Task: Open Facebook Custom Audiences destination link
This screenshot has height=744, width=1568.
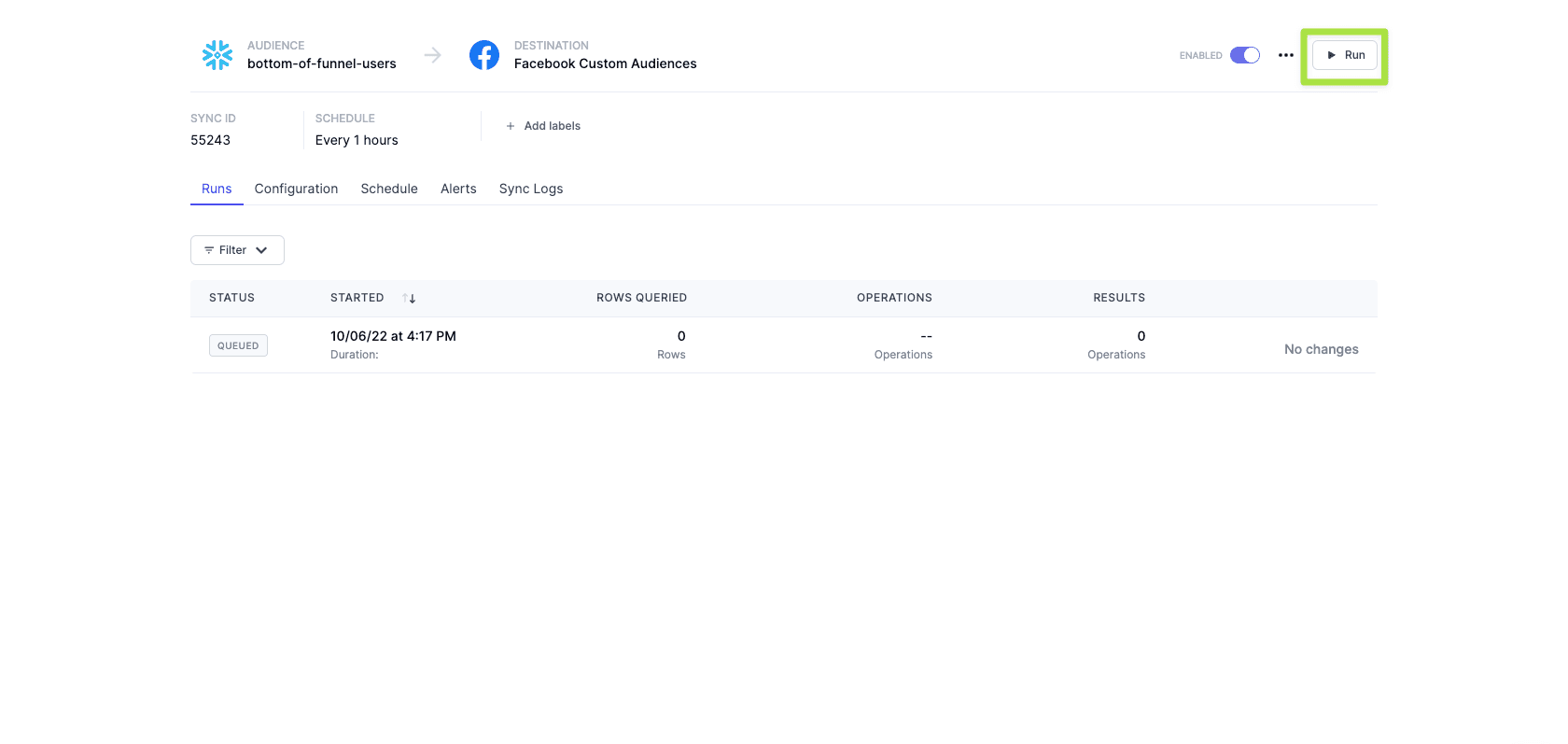Action: tap(605, 63)
